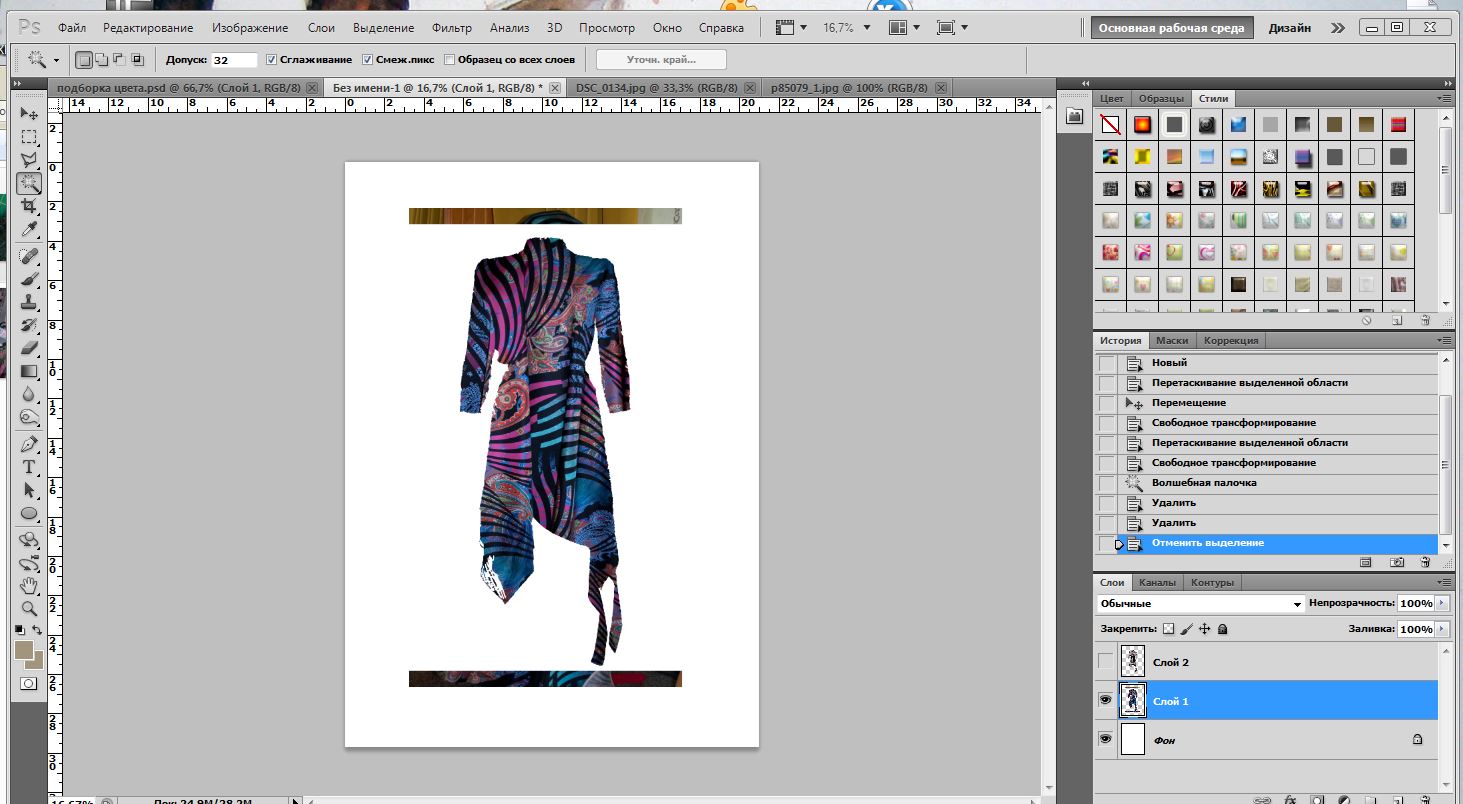Expand the Непрозрачность opacity slider arrow
The width and height of the screenshot is (1463, 804).
point(1441,604)
